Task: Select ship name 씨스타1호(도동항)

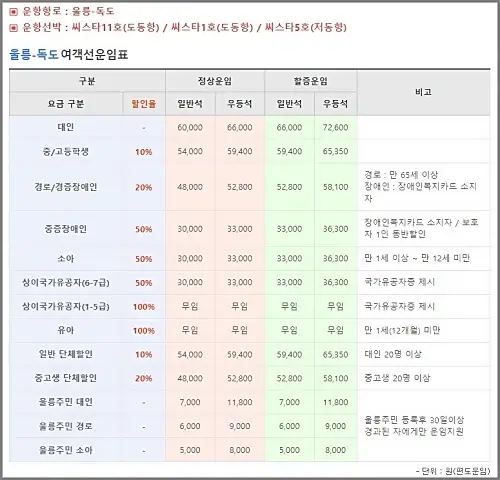Action: (212, 27)
